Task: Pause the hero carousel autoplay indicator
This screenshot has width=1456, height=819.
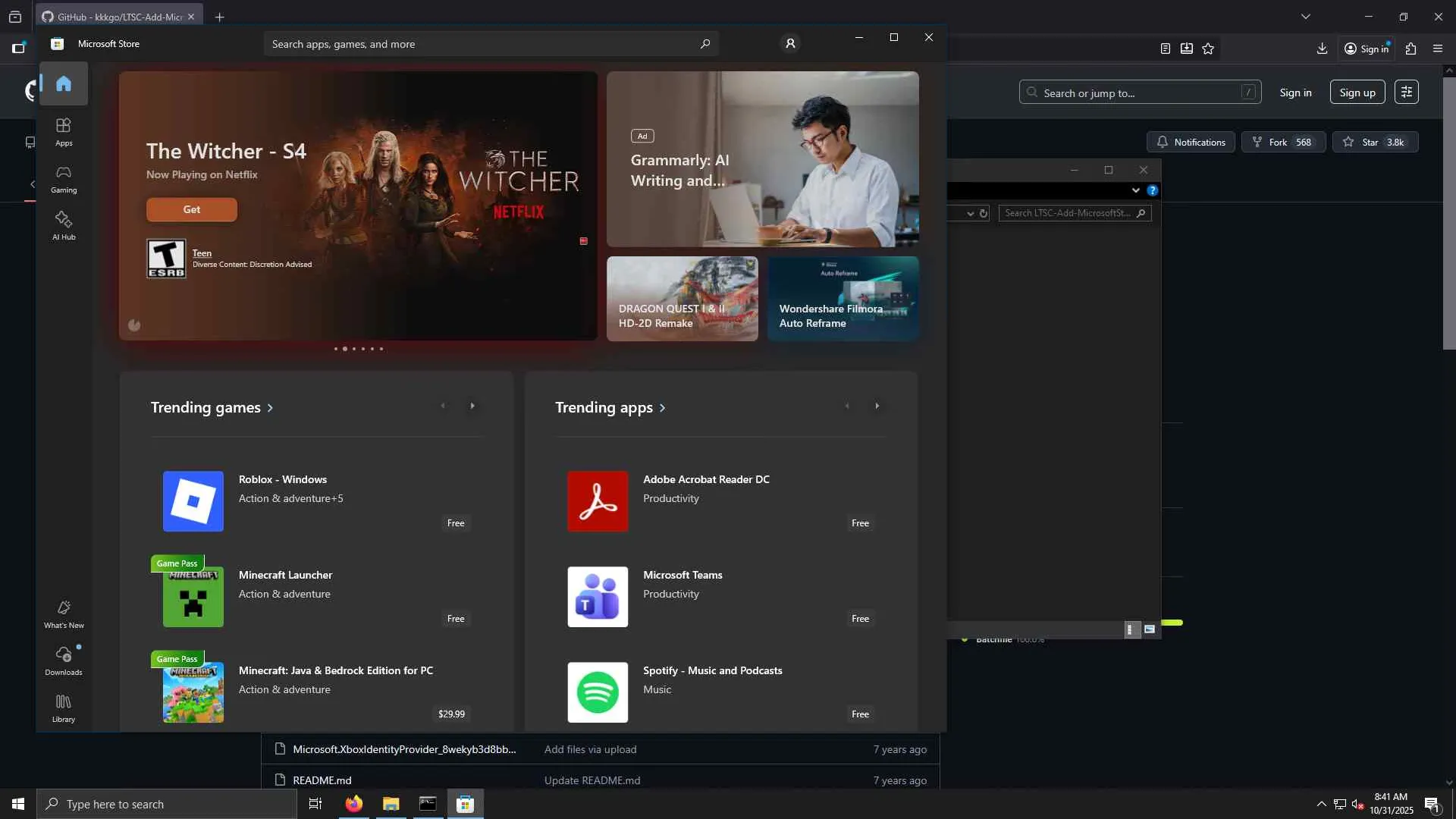Action: point(134,325)
